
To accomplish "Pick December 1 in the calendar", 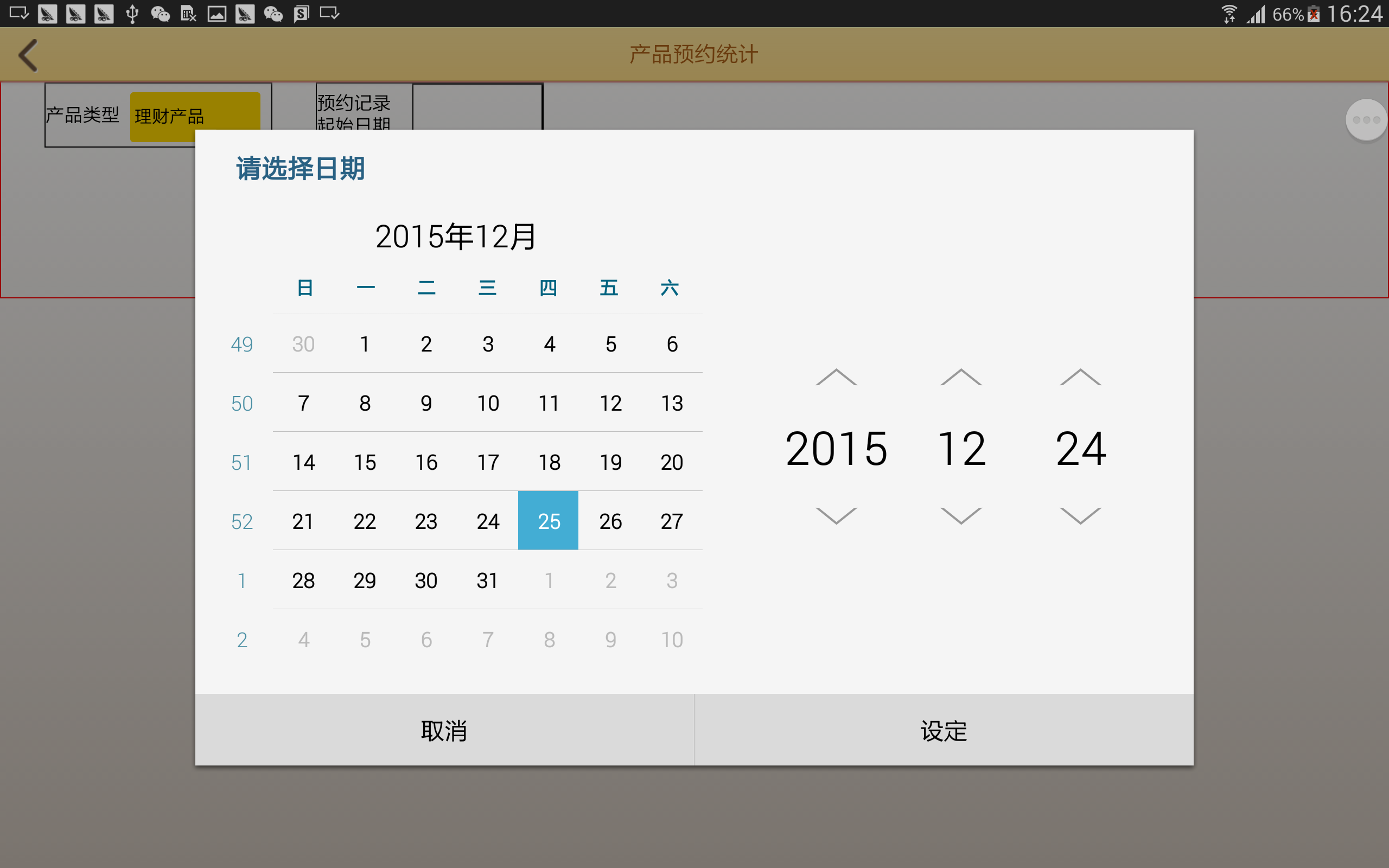I will pyautogui.click(x=365, y=344).
